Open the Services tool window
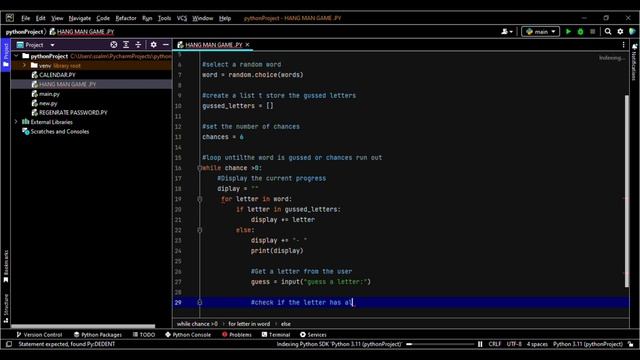Image resolution: width=640 pixels, height=360 pixels. 313,335
